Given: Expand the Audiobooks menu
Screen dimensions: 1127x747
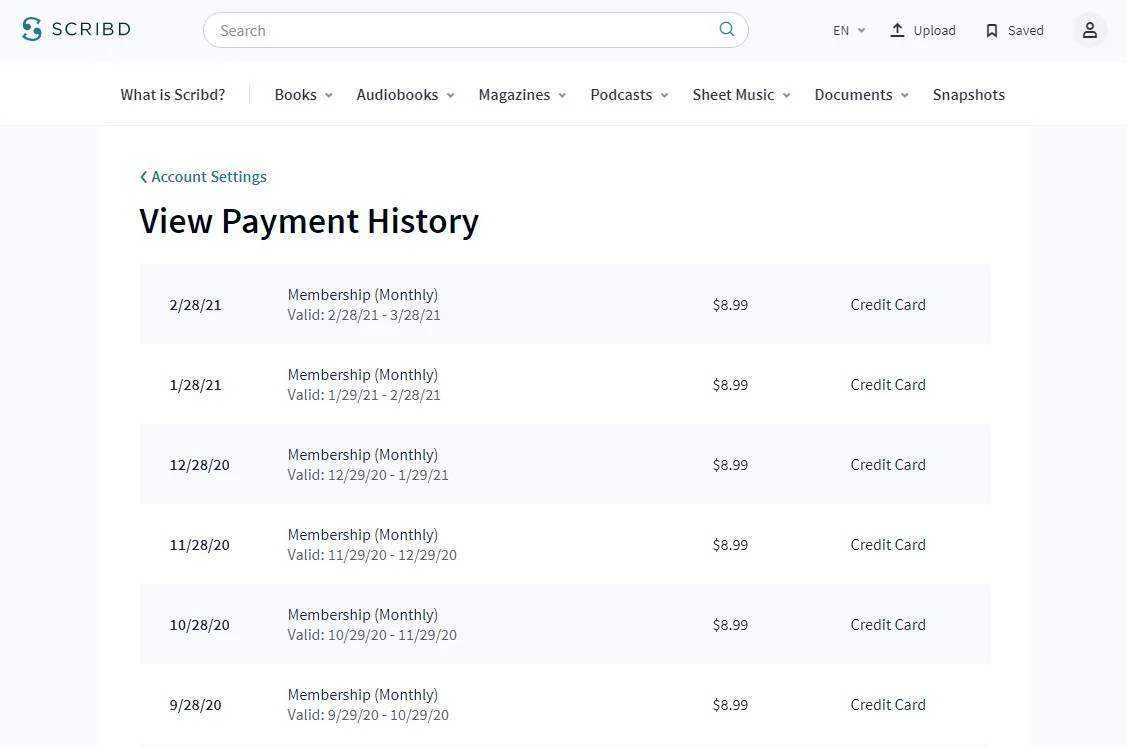Looking at the screenshot, I should click(405, 95).
